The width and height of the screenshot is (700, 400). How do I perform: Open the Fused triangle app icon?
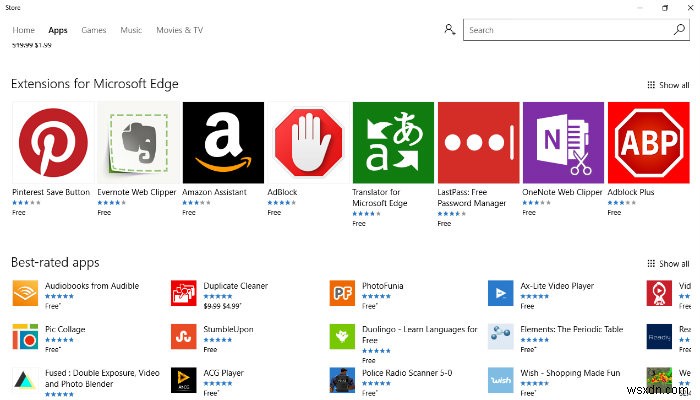pyautogui.click(x=25, y=380)
